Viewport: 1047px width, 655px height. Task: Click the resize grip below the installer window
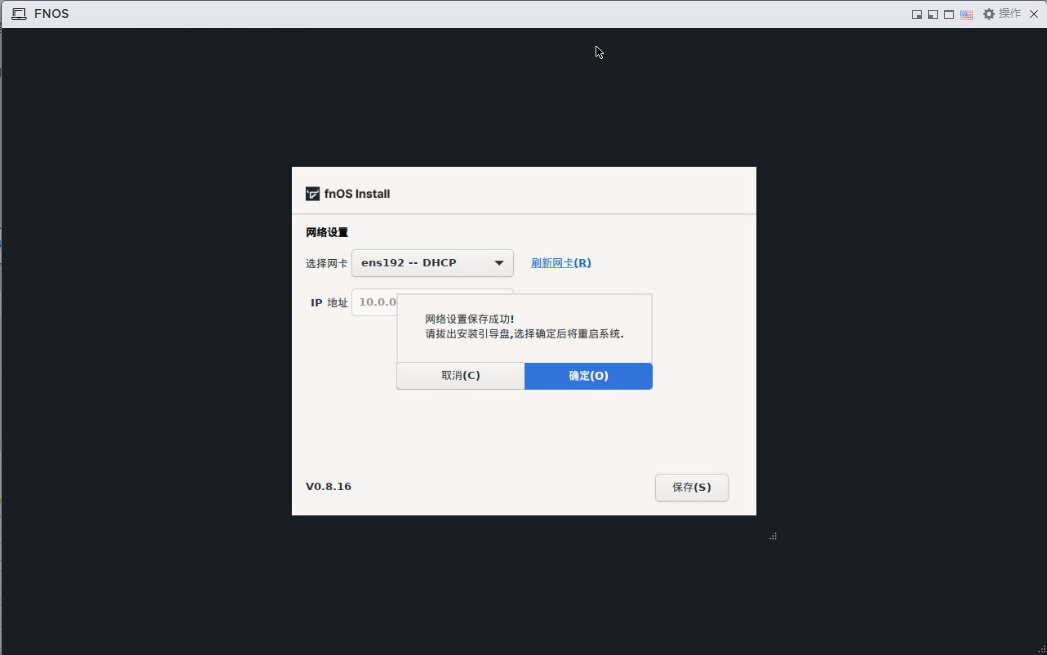773,536
